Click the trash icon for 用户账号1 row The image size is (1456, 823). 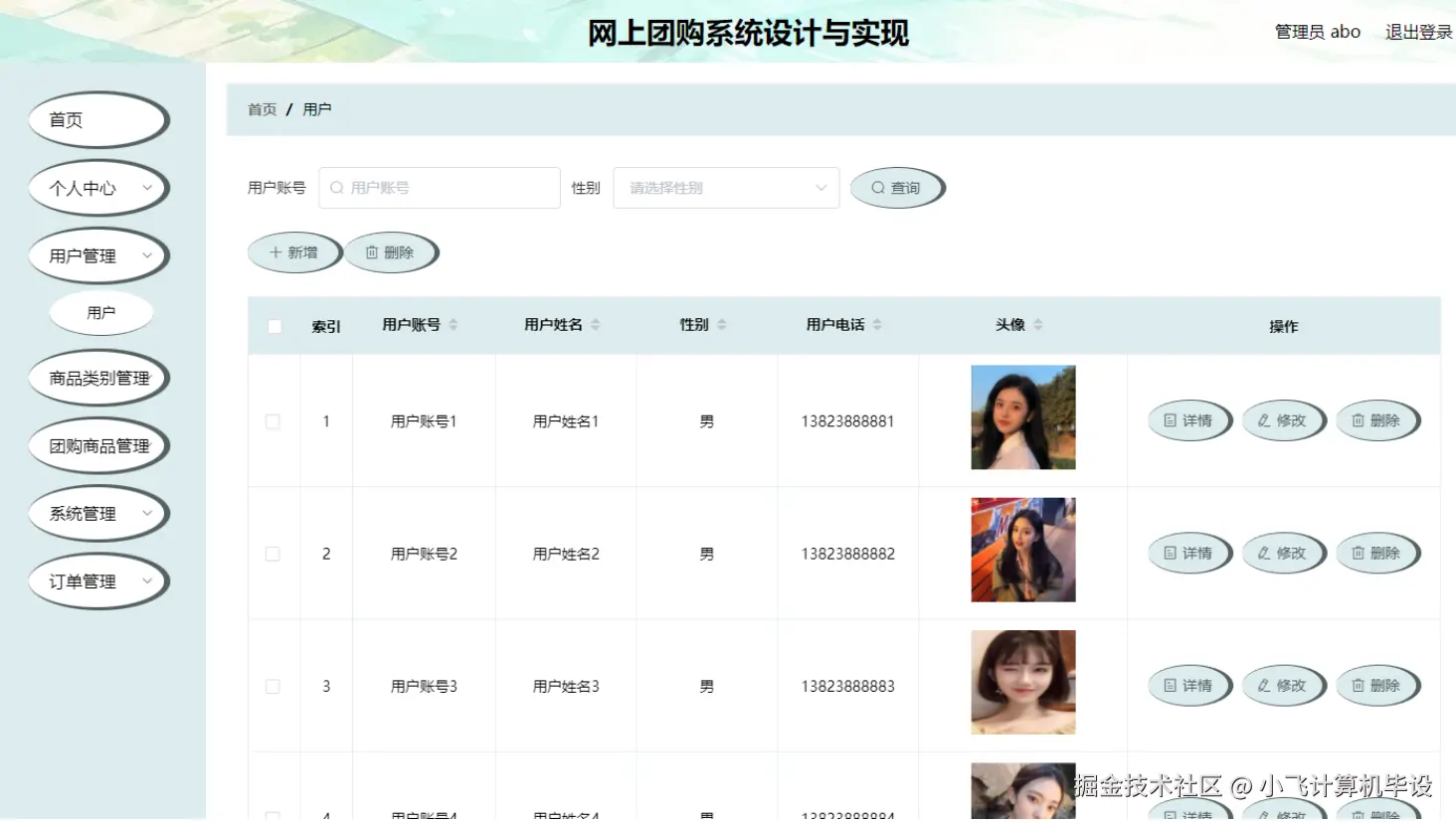1358,420
